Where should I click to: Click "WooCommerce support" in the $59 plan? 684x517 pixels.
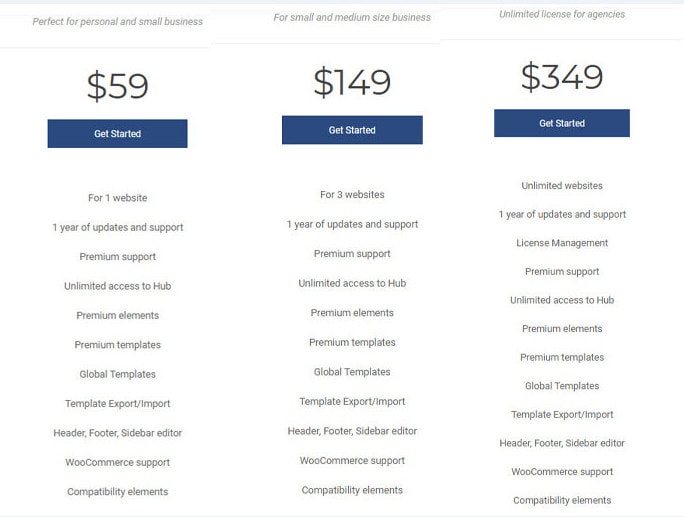(117, 463)
